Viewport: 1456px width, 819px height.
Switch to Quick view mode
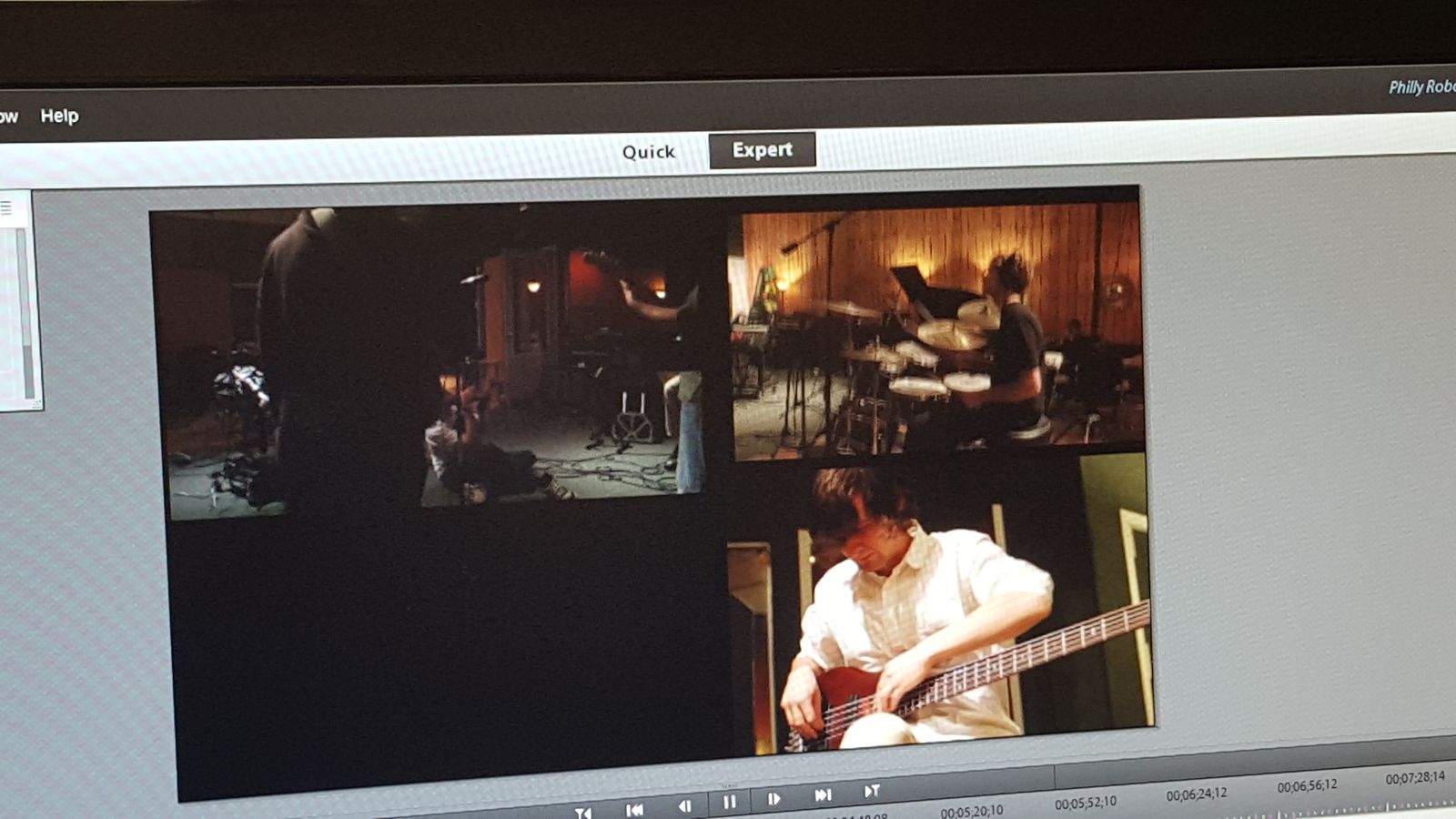click(648, 152)
